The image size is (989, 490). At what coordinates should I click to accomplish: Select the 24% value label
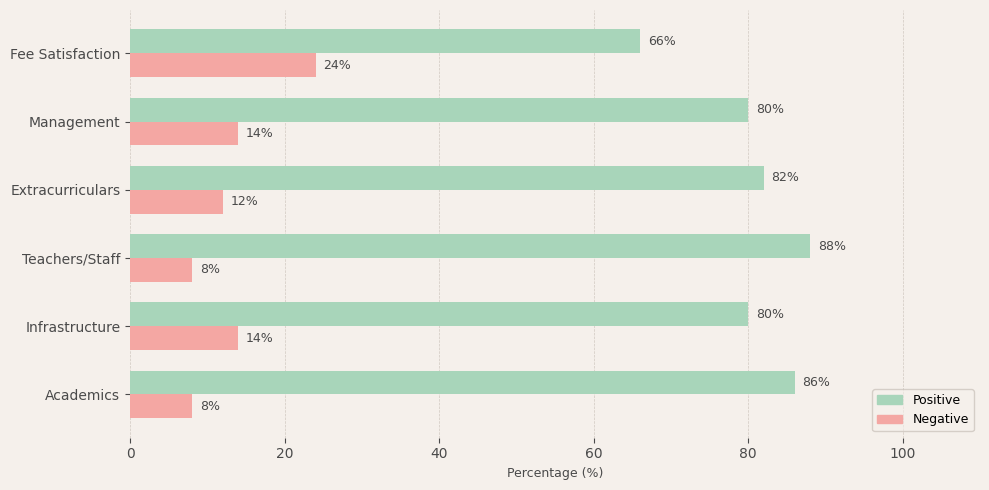(337, 65)
